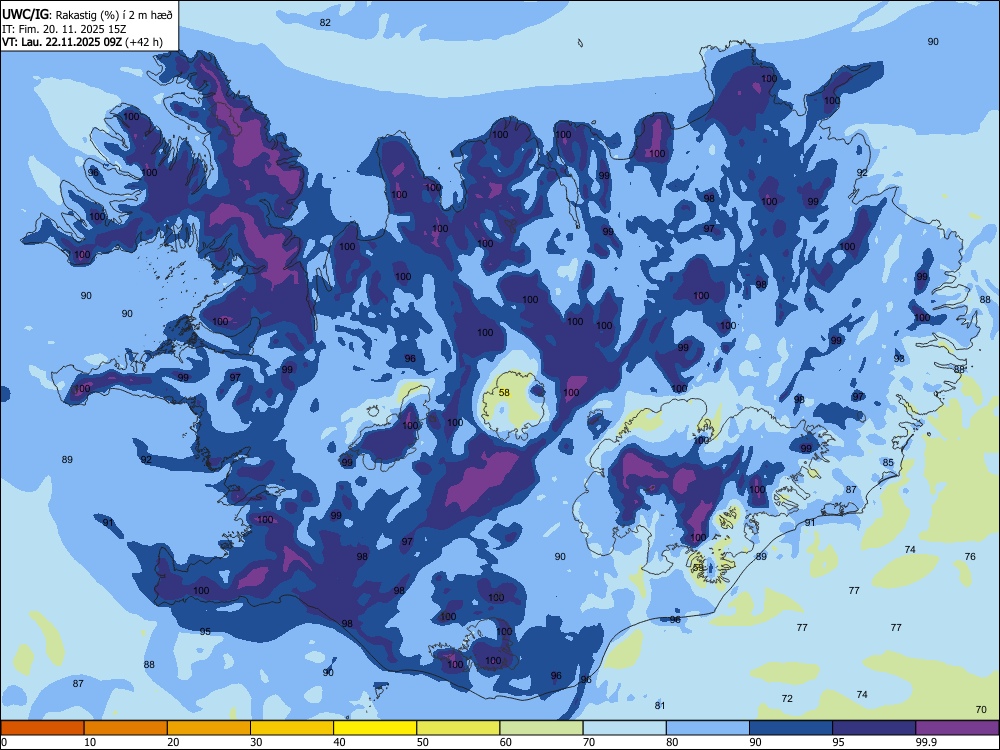Choose the 60–70 light green legend swatch

[x=541, y=728]
